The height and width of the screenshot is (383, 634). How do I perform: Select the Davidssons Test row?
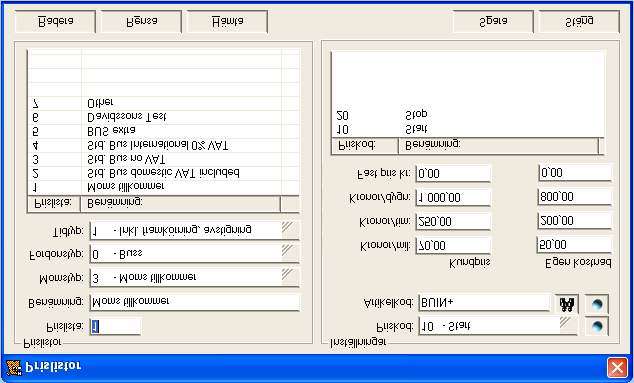point(163,117)
